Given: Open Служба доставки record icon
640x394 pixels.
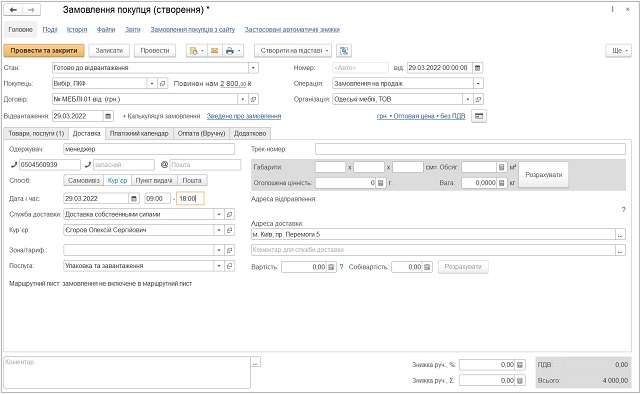Looking at the screenshot, I should click(x=229, y=214).
